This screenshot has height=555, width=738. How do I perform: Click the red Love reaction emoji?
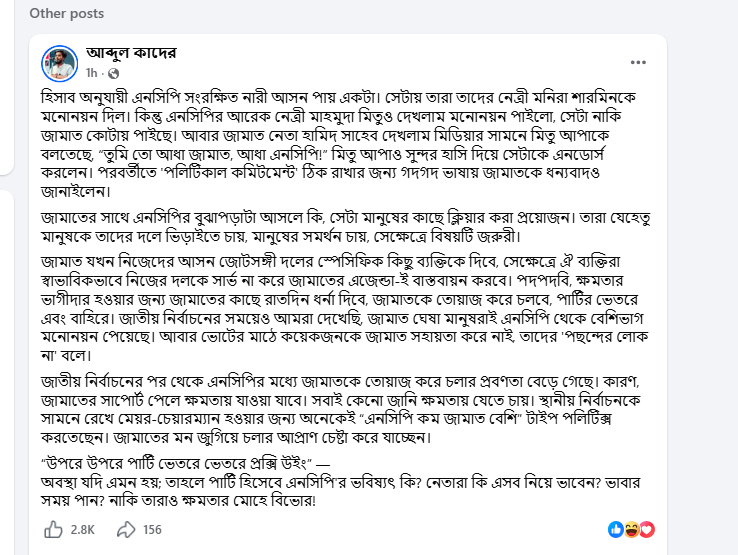click(646, 528)
